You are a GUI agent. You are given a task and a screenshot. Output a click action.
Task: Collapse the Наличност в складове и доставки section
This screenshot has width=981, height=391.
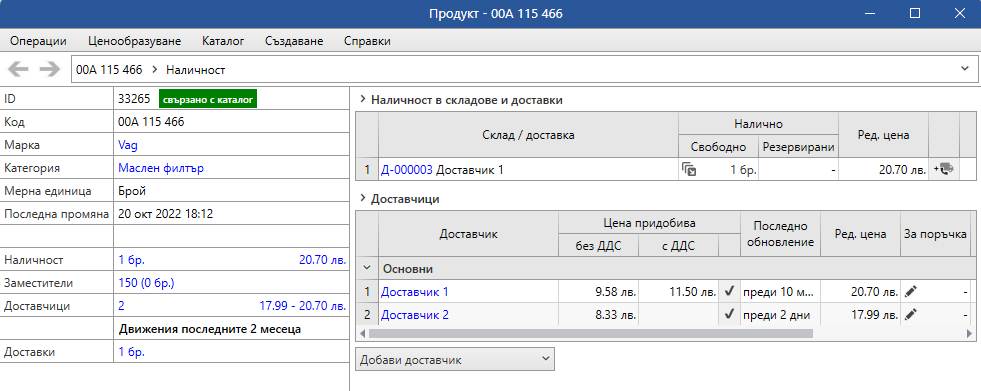coord(362,99)
